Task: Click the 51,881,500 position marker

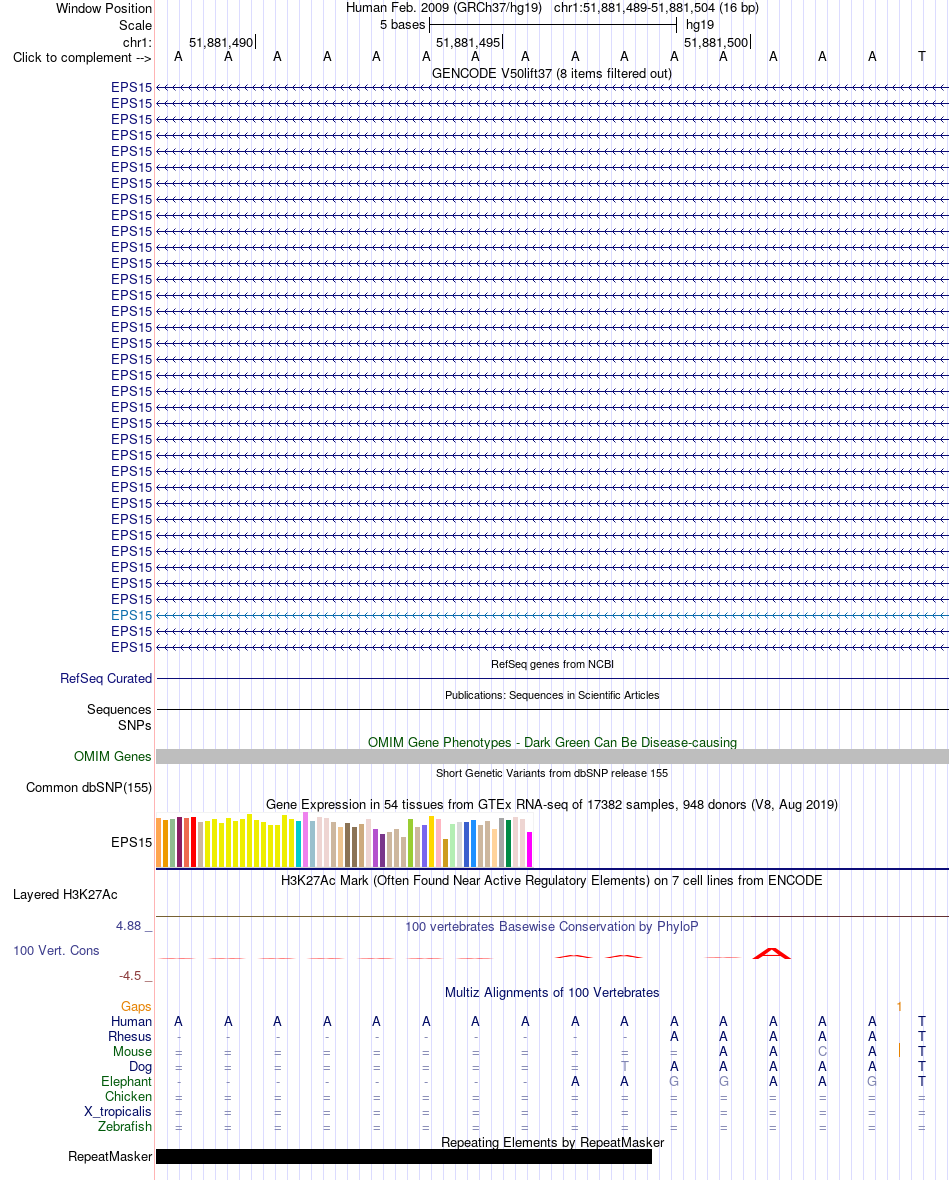Action: [716, 42]
